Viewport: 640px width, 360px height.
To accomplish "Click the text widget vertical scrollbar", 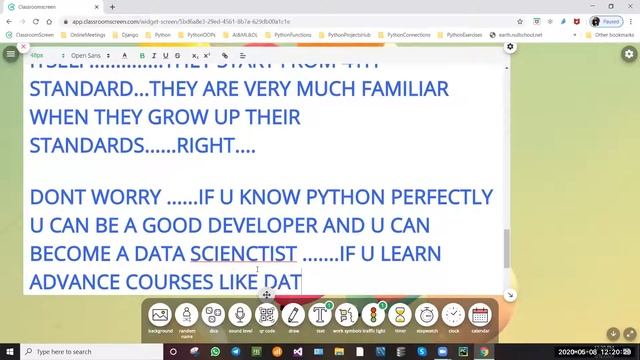I will click(x=507, y=248).
